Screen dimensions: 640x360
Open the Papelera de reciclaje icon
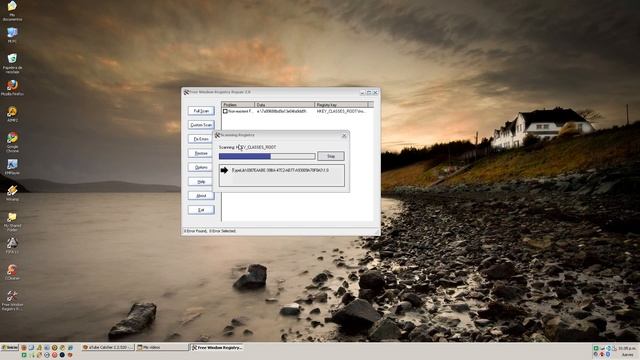[x=12, y=63]
